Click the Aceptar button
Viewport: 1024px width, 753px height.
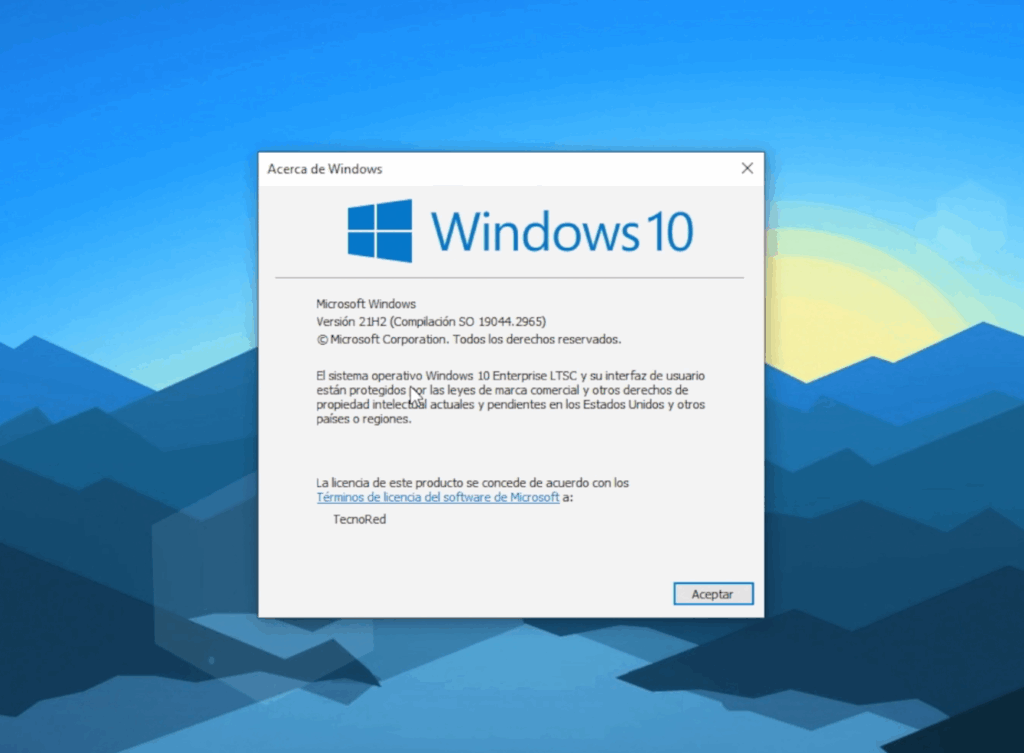[713, 594]
